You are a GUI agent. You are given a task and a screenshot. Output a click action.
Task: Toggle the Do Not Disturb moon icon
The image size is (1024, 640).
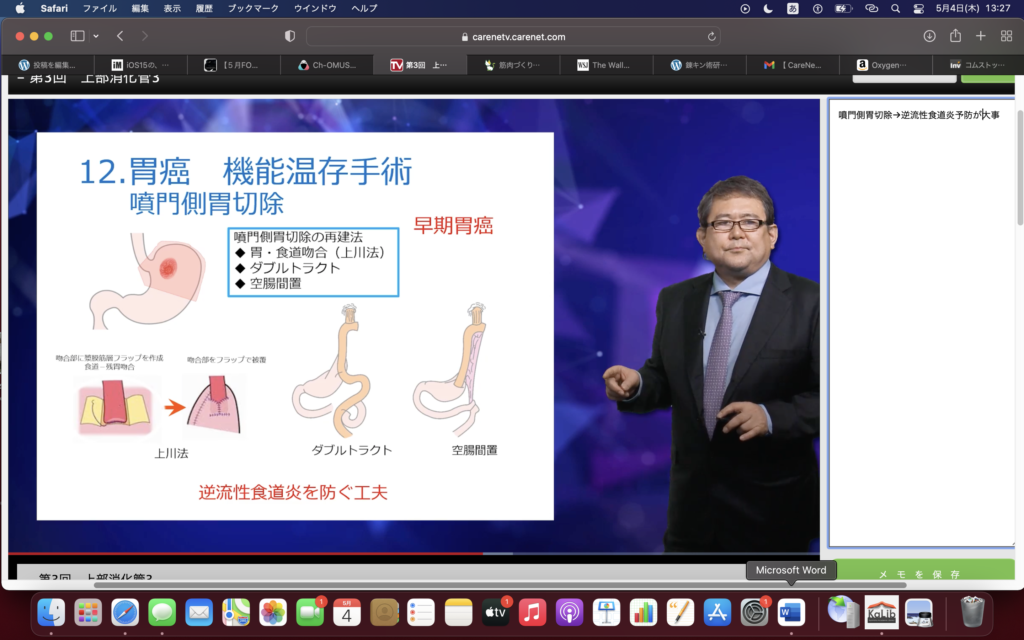point(768,8)
